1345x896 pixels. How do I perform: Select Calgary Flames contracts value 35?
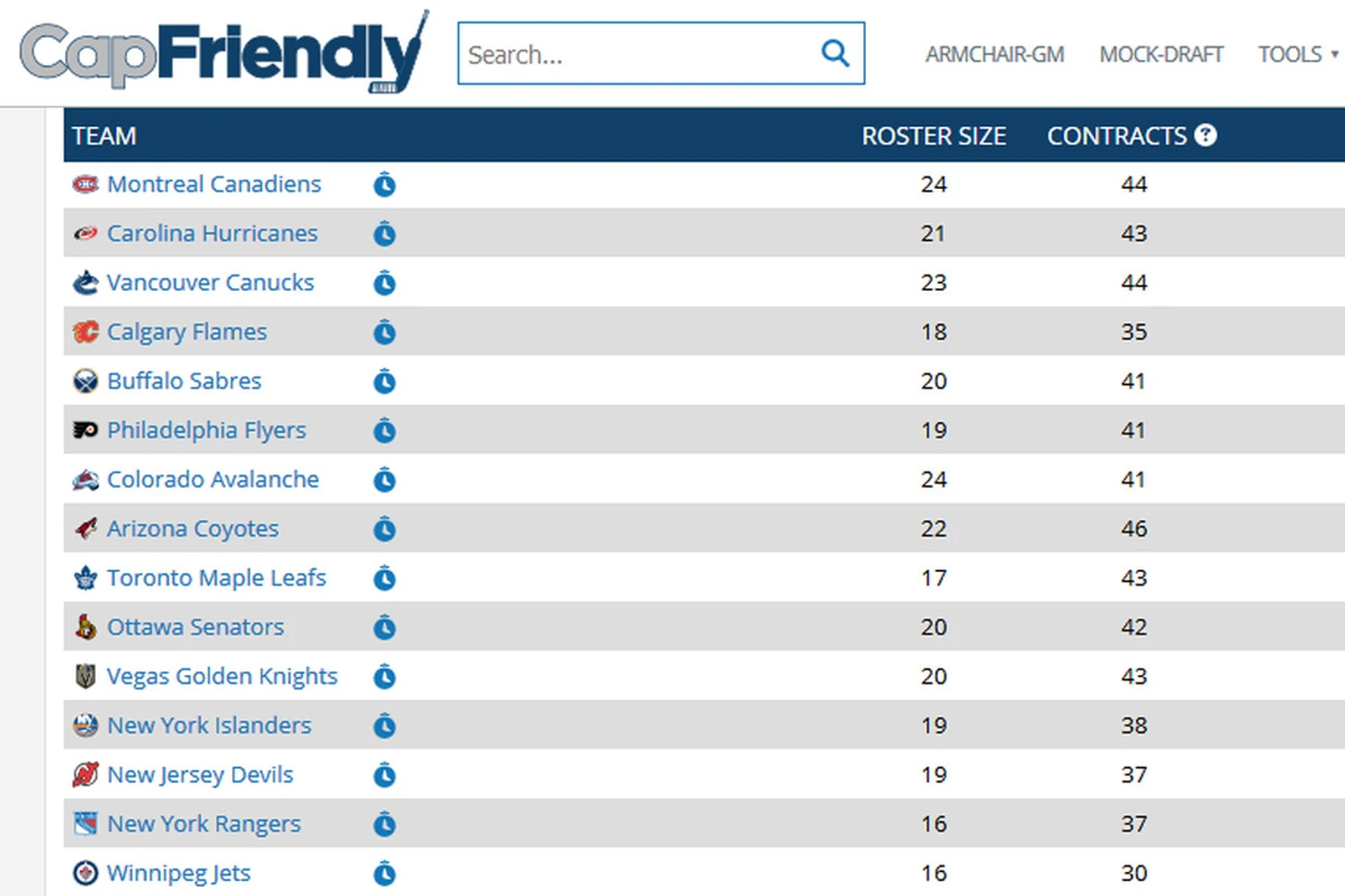pyautogui.click(x=1134, y=332)
